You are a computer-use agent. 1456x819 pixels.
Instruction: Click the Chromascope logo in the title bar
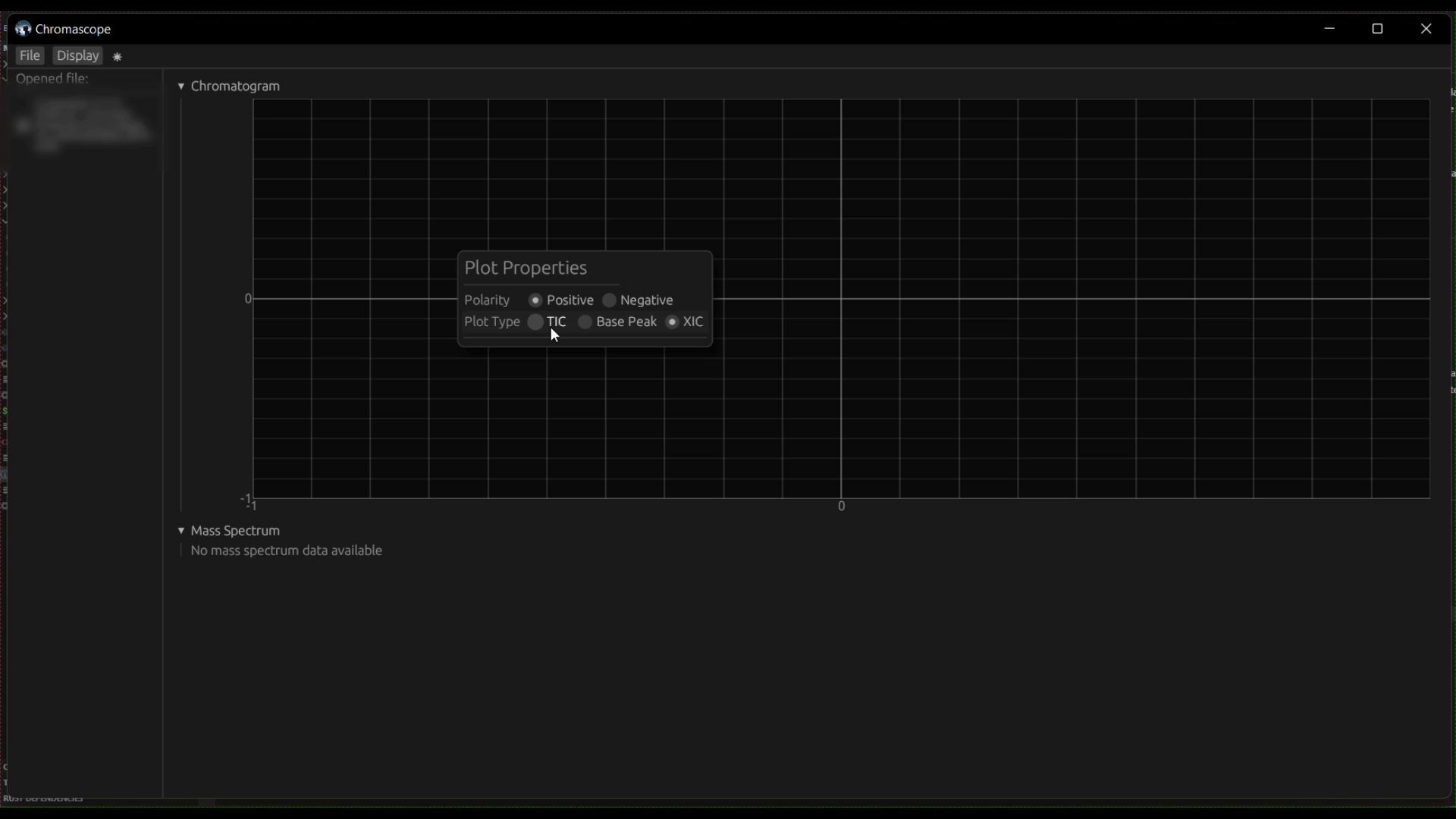pyautogui.click(x=23, y=29)
